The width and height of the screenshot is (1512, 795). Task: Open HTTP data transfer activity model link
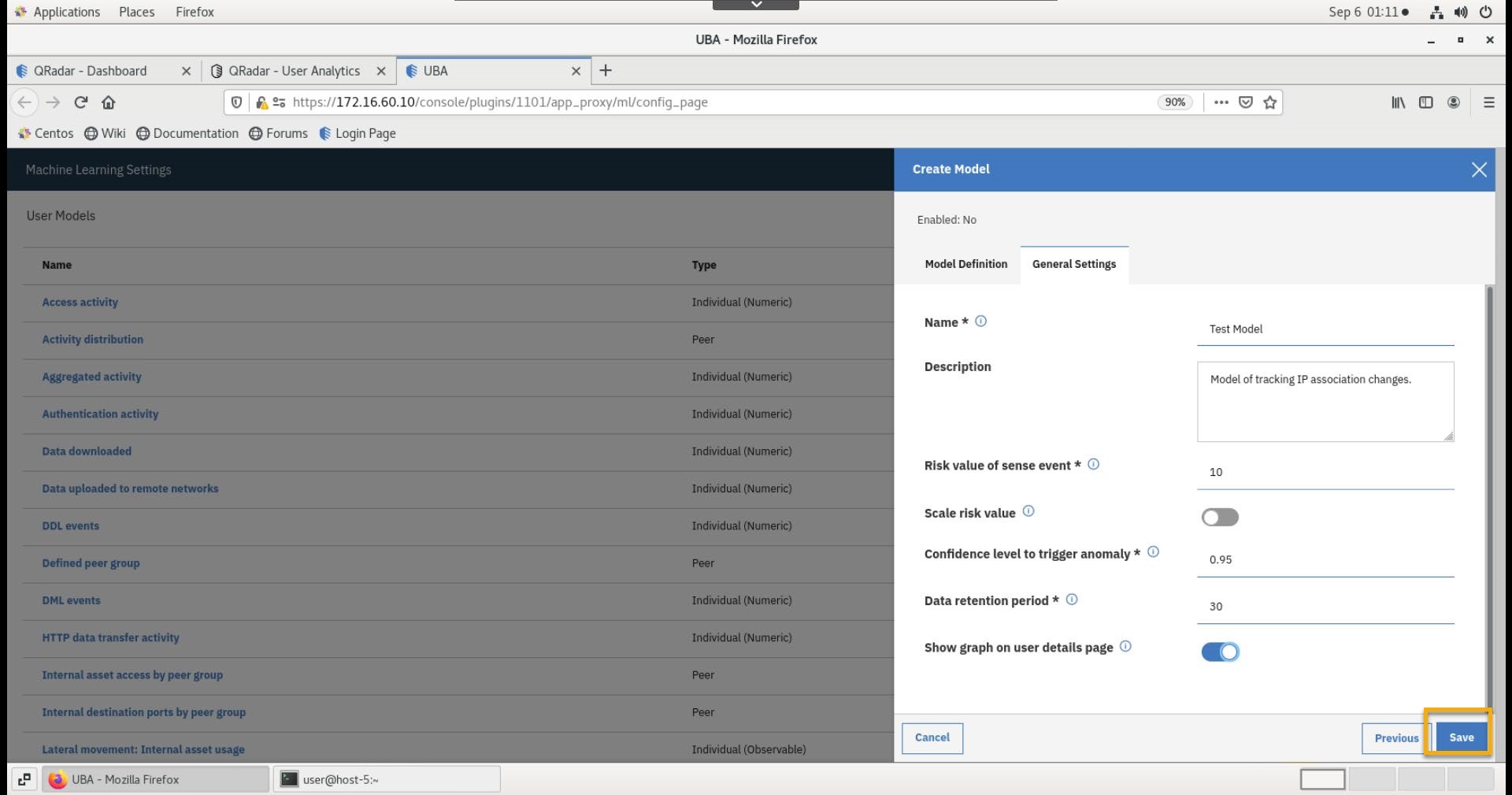110,637
